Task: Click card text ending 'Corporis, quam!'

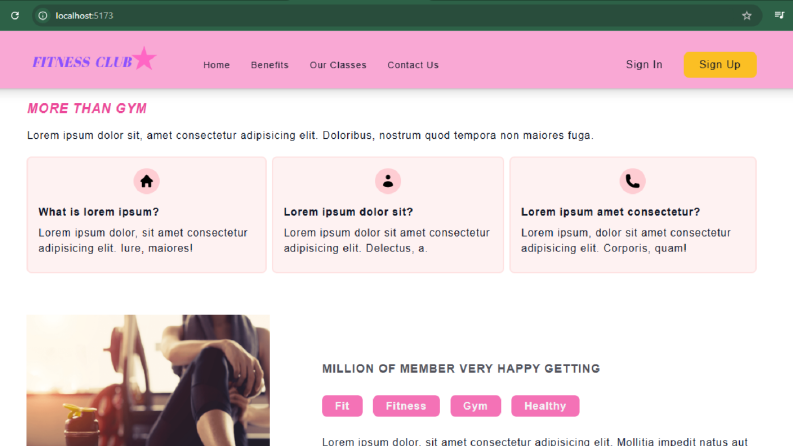Action: point(626,240)
